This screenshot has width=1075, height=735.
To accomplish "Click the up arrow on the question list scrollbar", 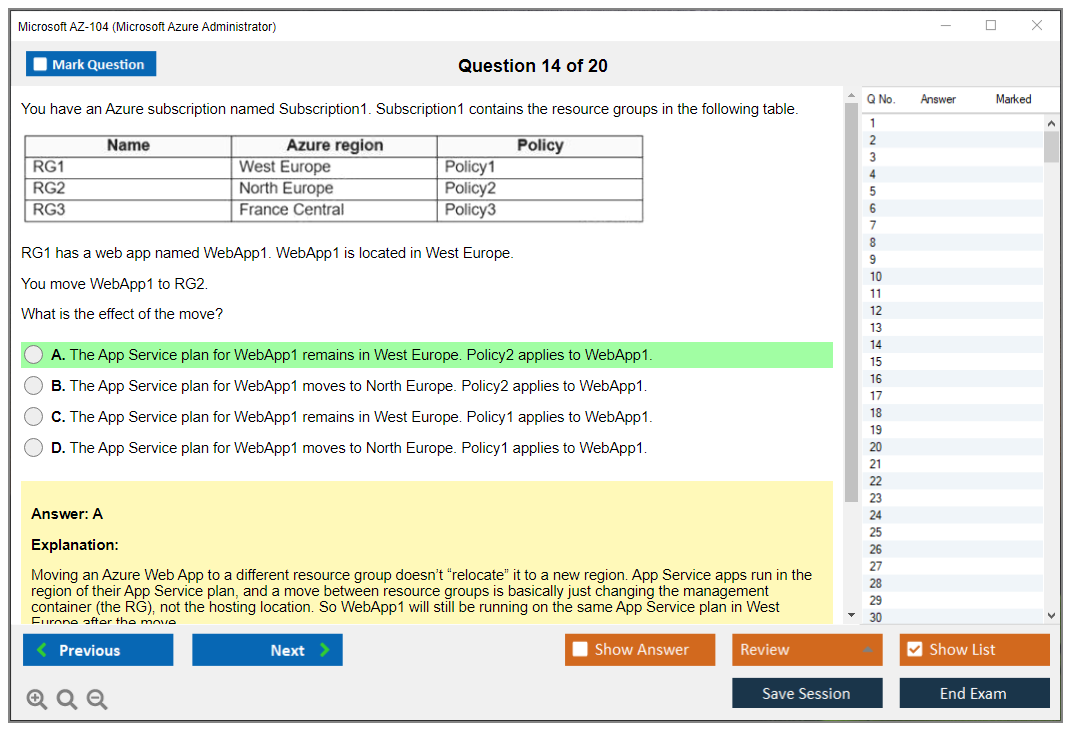I will point(1051,122).
